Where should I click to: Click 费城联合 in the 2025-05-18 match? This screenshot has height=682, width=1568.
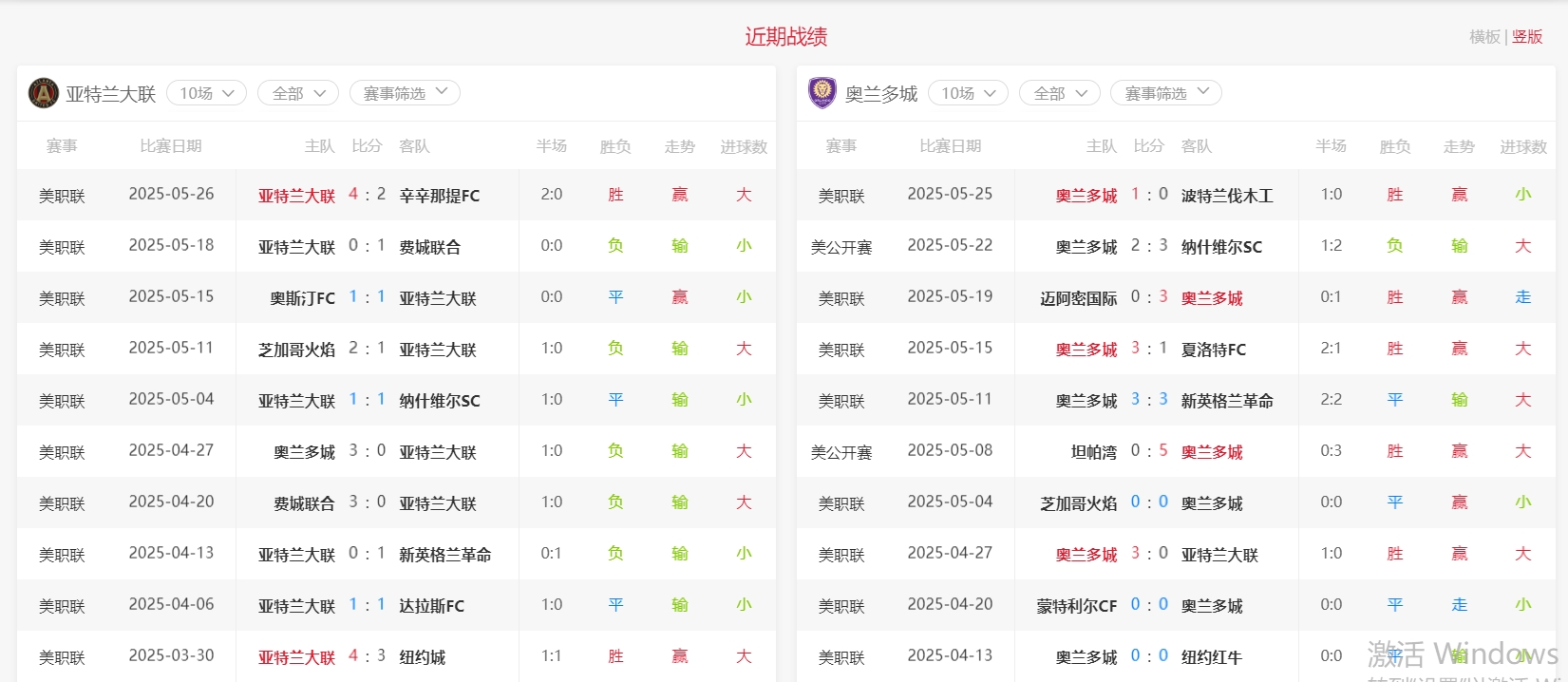click(x=429, y=247)
